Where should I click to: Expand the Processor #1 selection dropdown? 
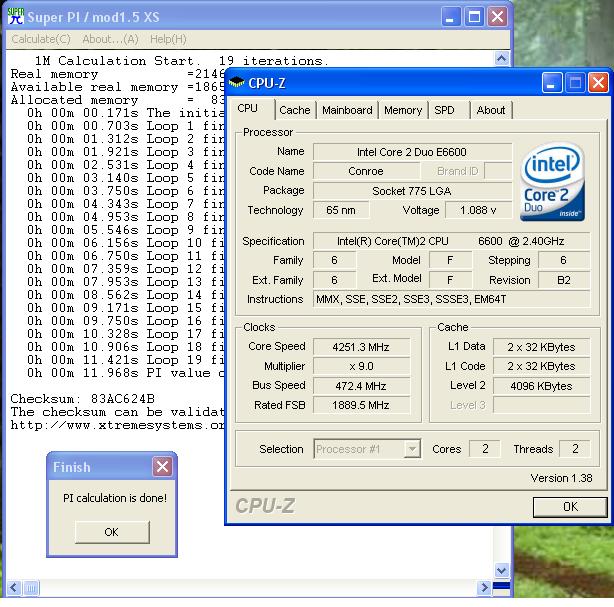coord(412,450)
